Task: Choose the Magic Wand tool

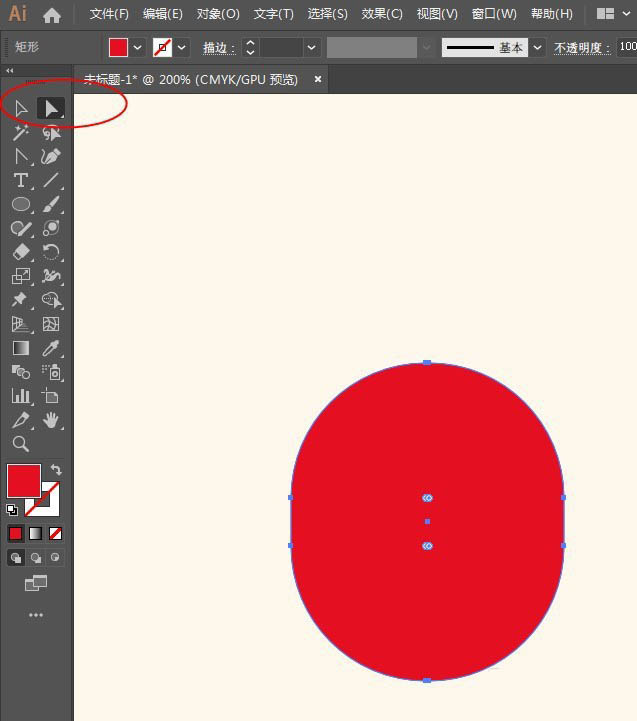Action: 21,133
